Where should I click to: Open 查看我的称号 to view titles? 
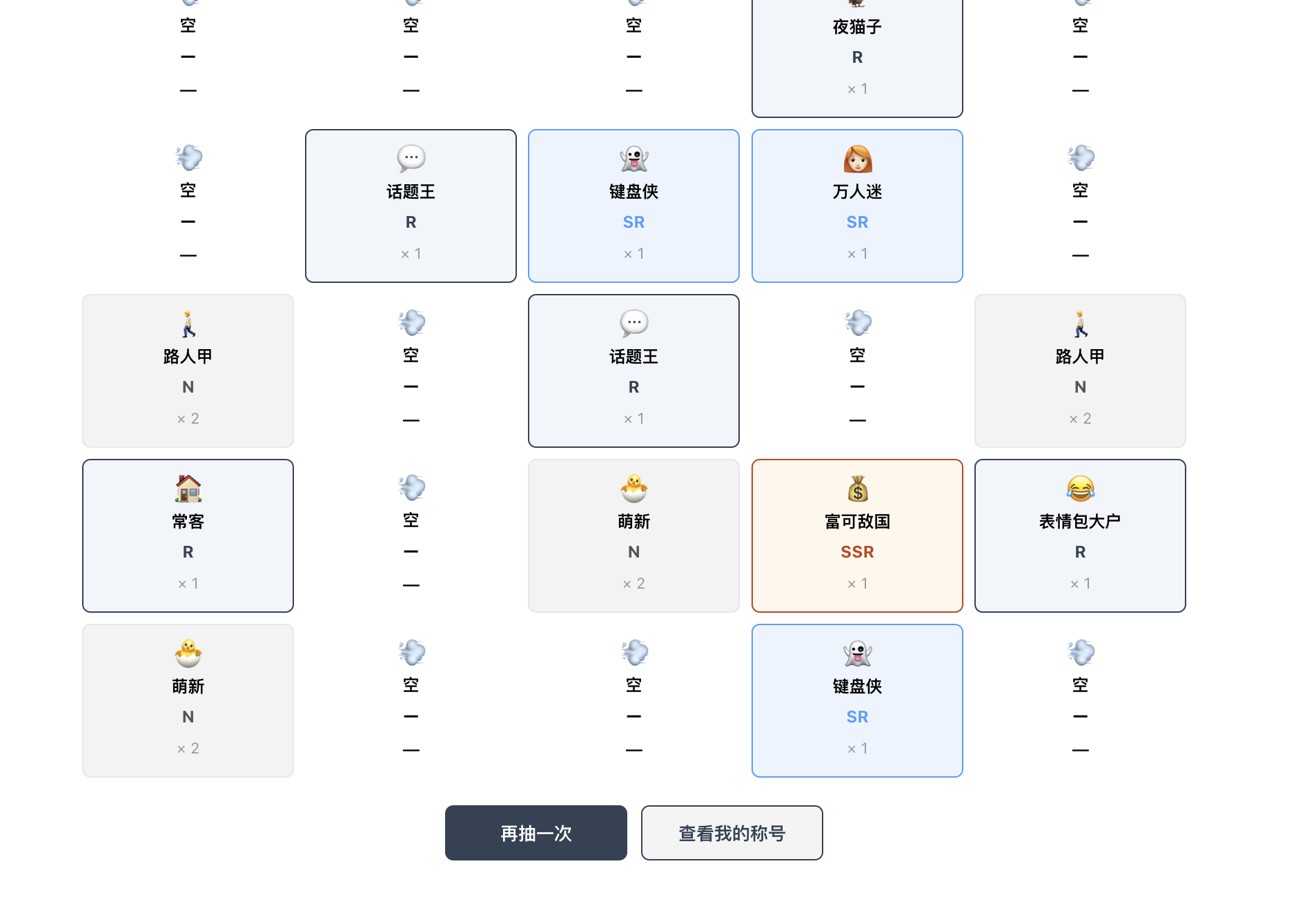click(x=731, y=833)
